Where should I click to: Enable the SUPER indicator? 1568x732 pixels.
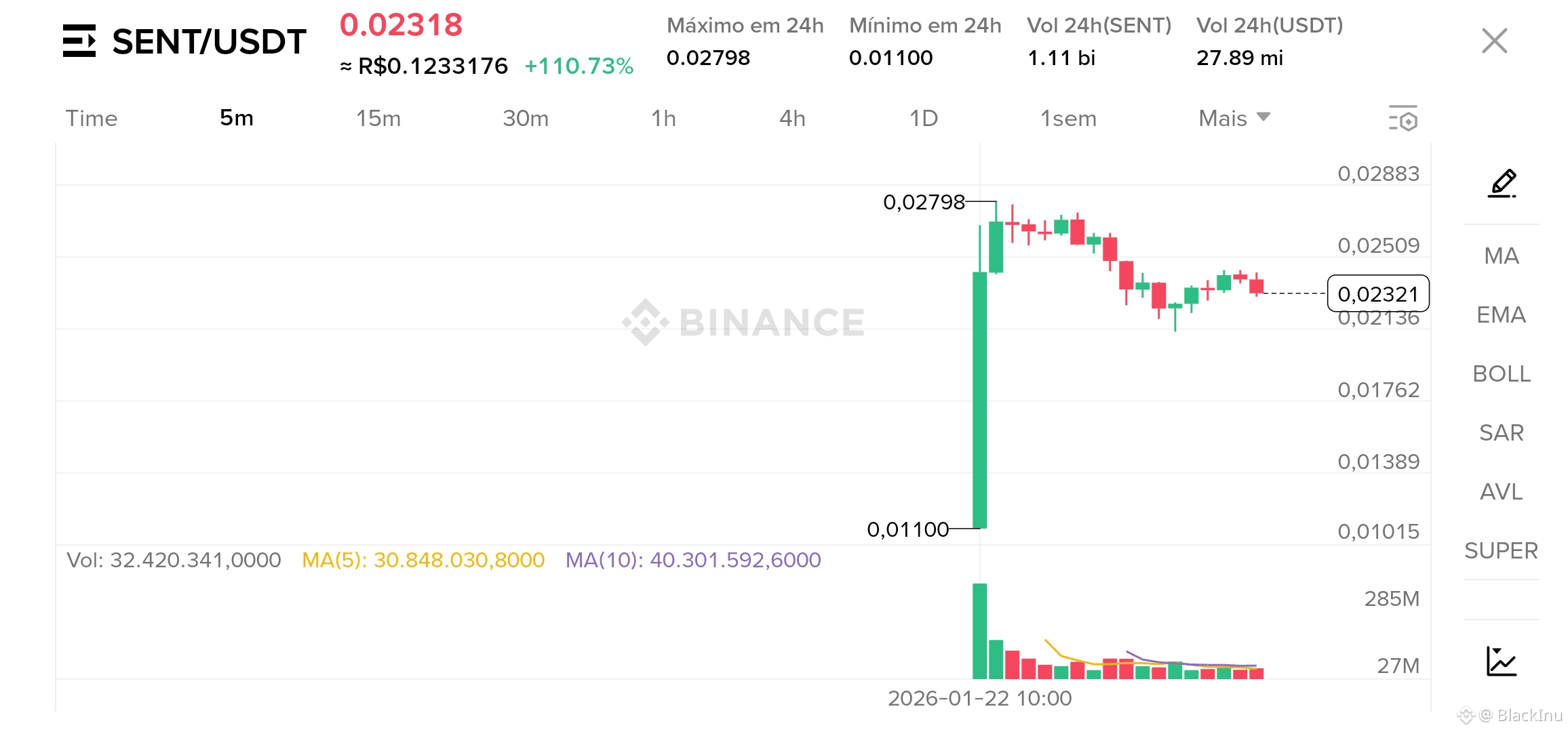[x=1501, y=550]
